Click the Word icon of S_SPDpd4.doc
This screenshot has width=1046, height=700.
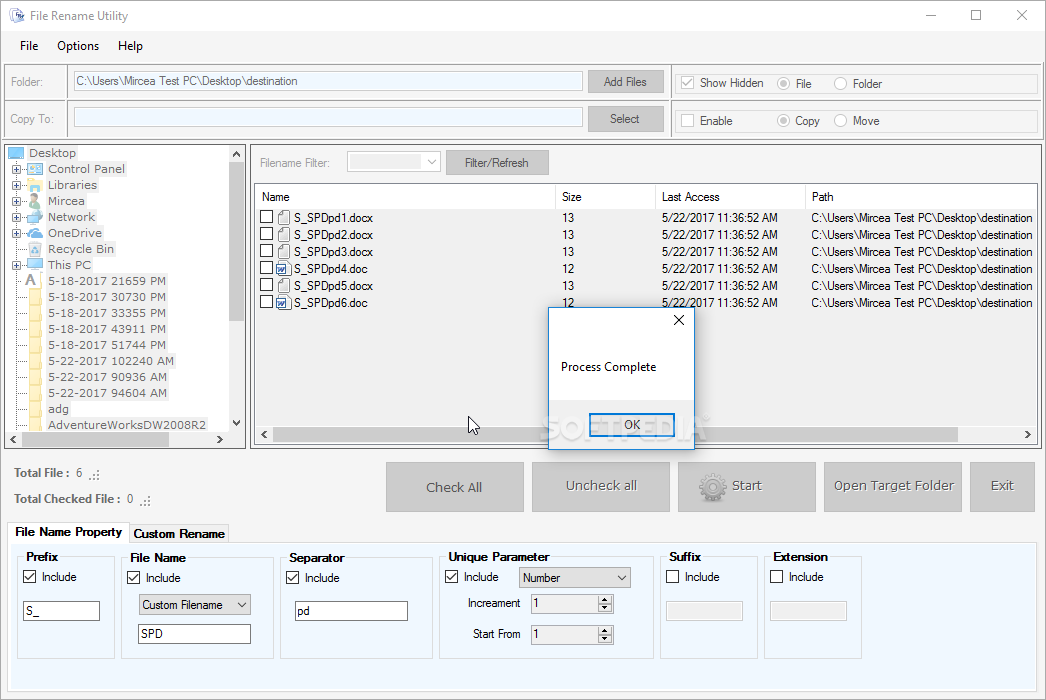(x=283, y=269)
